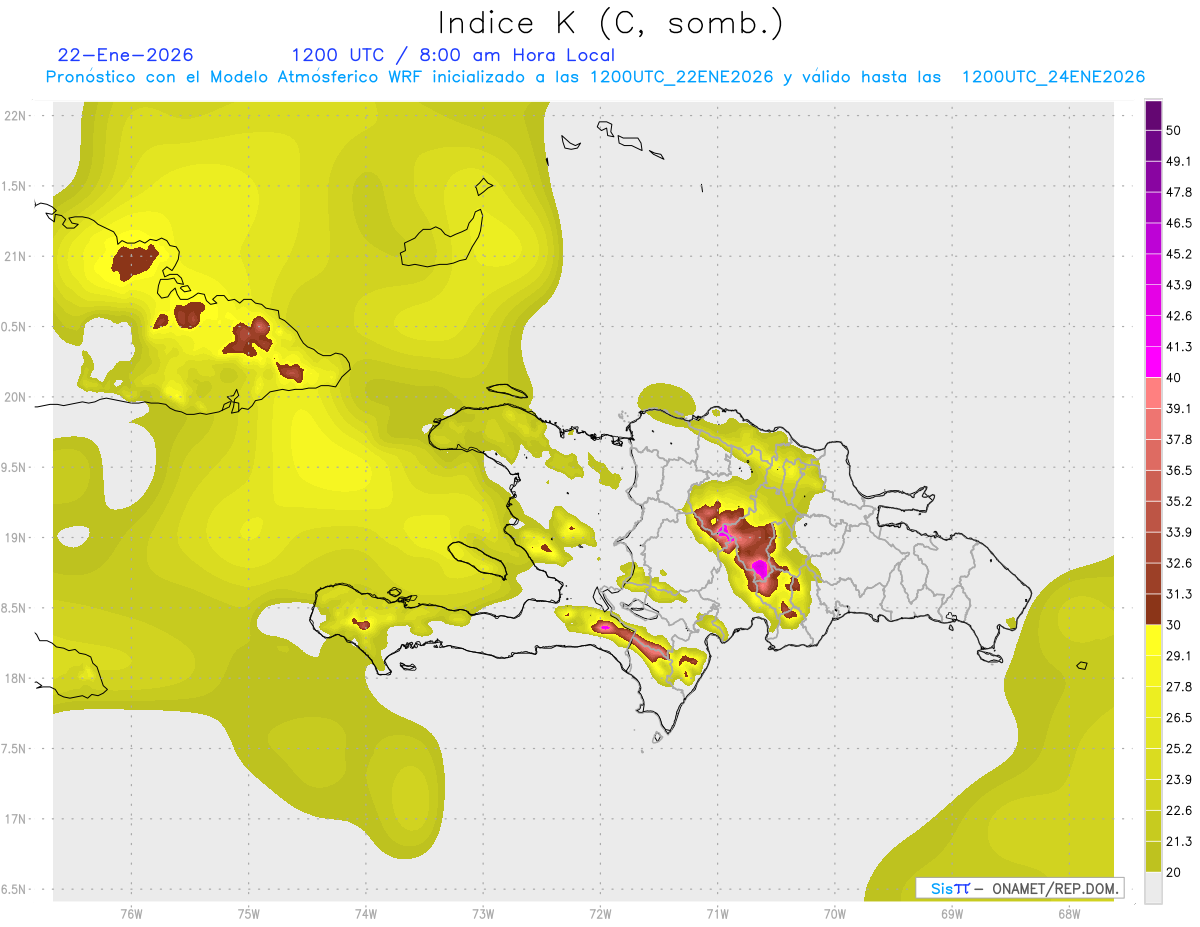Click legend value '35.2'
The image size is (1200, 927).
coord(1179,501)
